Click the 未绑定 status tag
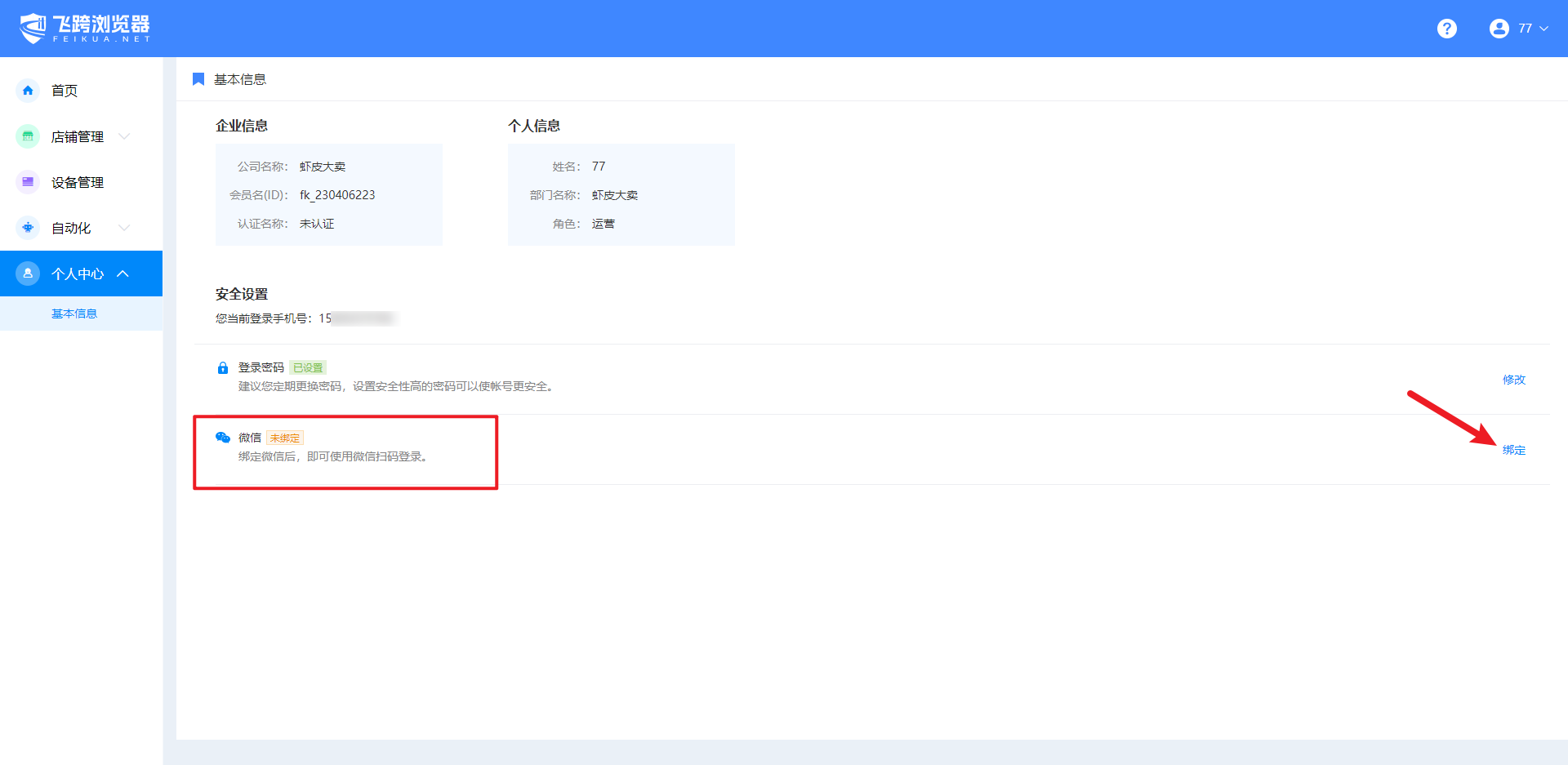1568x765 pixels. tap(284, 438)
